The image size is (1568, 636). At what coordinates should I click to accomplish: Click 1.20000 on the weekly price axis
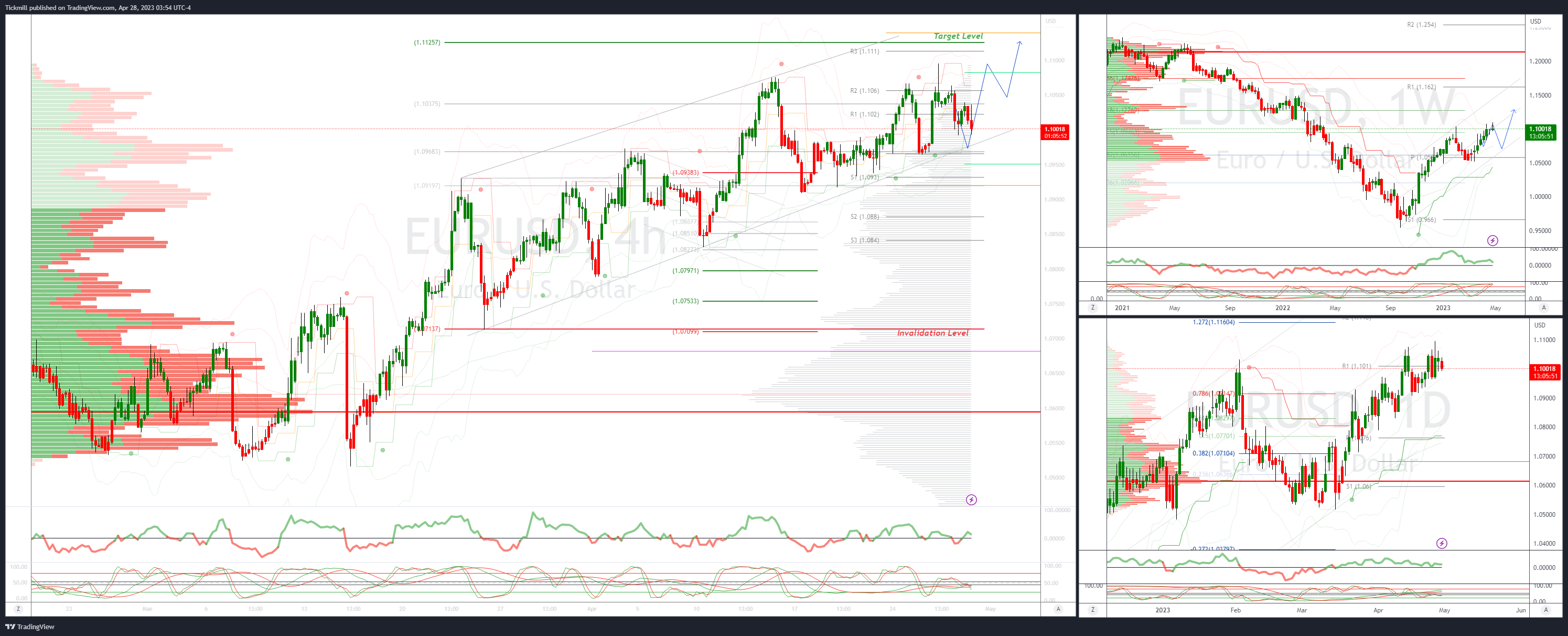1540,61
